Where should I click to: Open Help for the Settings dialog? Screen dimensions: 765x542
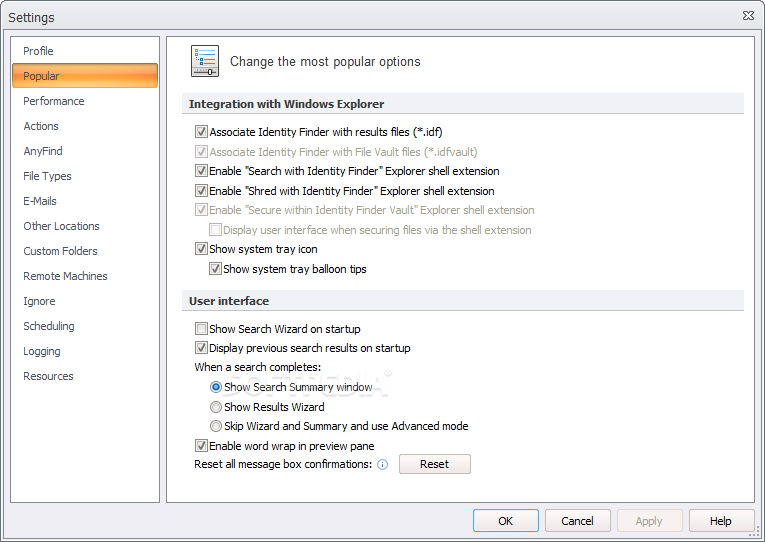pos(721,521)
